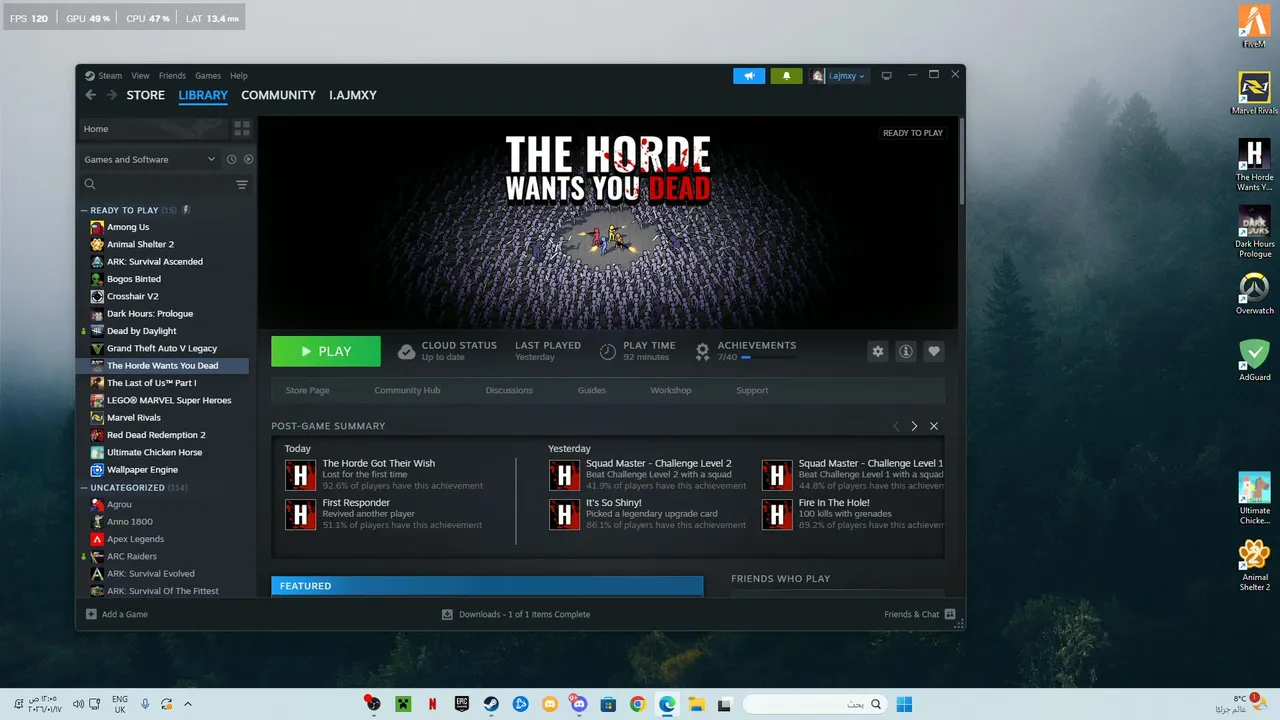The image size is (1280, 720).
Task: Open the Community Hub link
Action: pyautogui.click(x=407, y=390)
